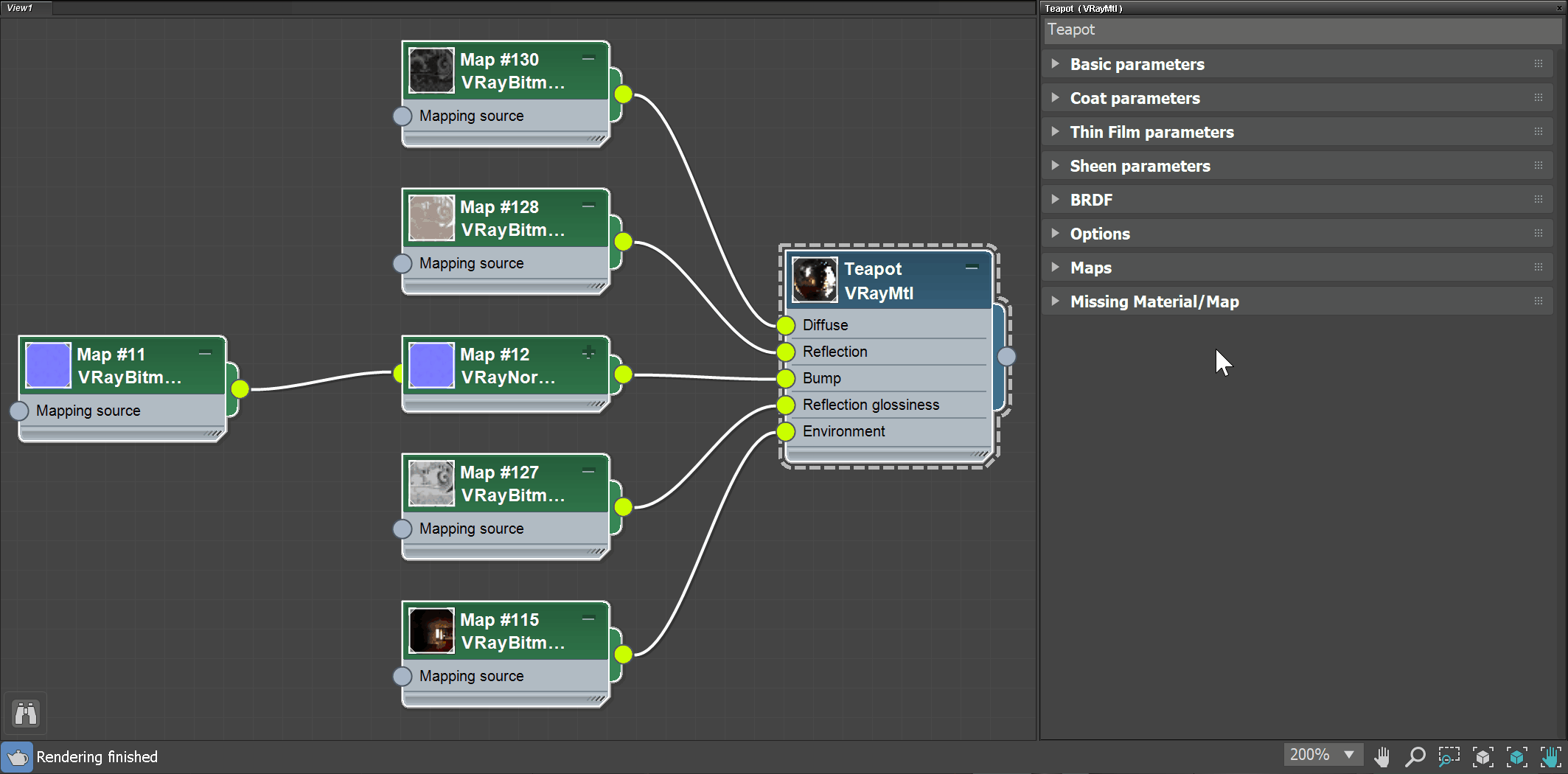Collapse the Teapot VRayMtl node
The height and width of the screenshot is (774, 1568).
(x=972, y=267)
